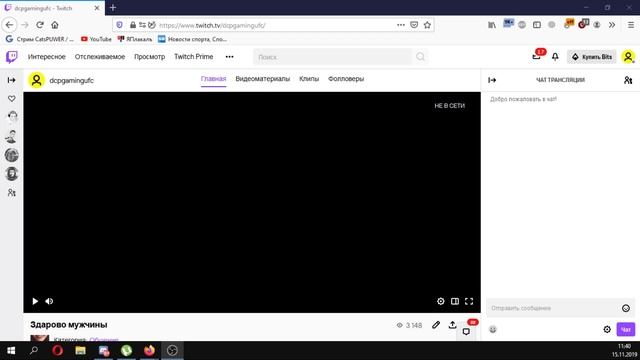Close the dcpgamingufc Twitch tab

[x=97, y=8]
